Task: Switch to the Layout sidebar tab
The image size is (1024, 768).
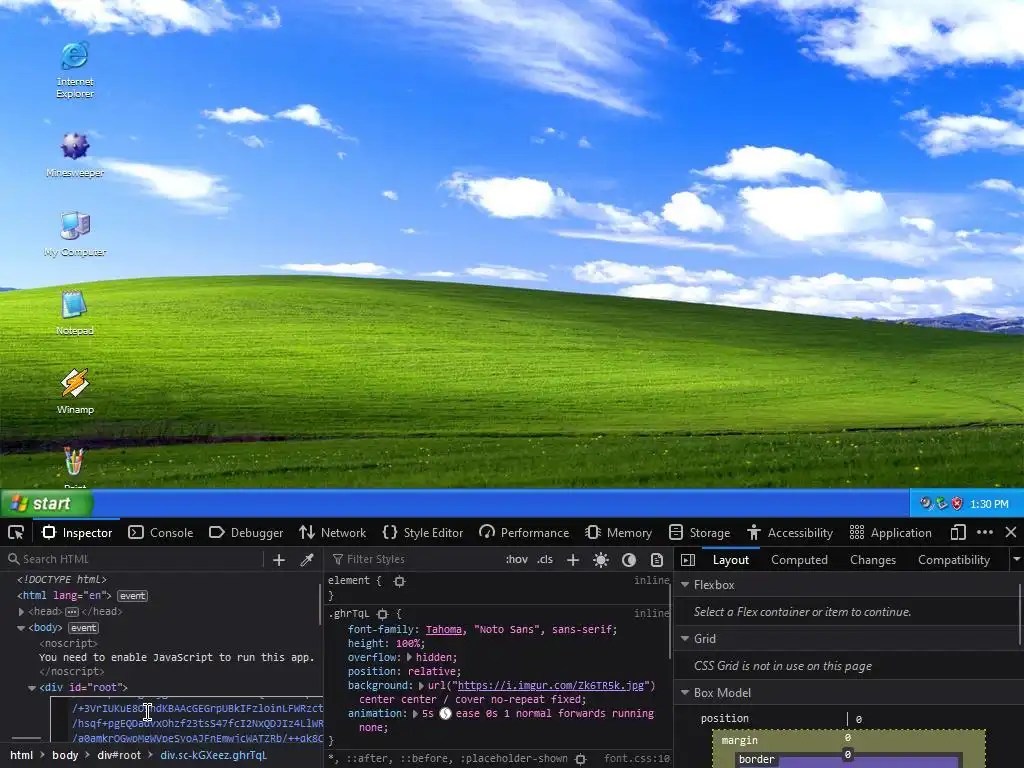Action: 731,560
